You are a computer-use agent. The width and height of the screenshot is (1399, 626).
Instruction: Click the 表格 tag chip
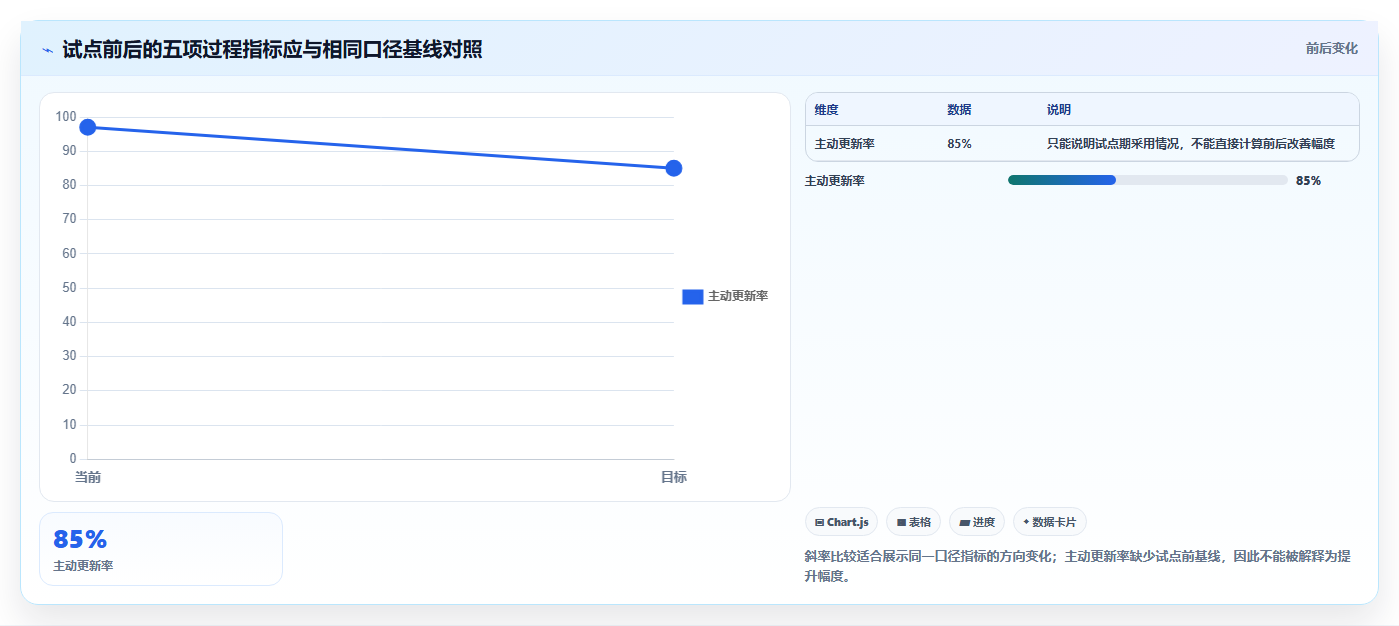(x=913, y=522)
